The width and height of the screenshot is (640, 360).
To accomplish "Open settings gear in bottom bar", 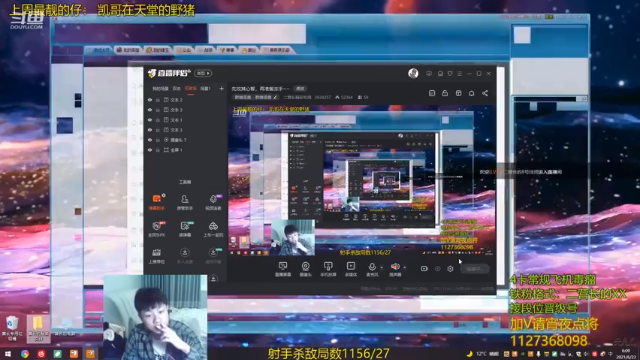I will tap(450, 269).
